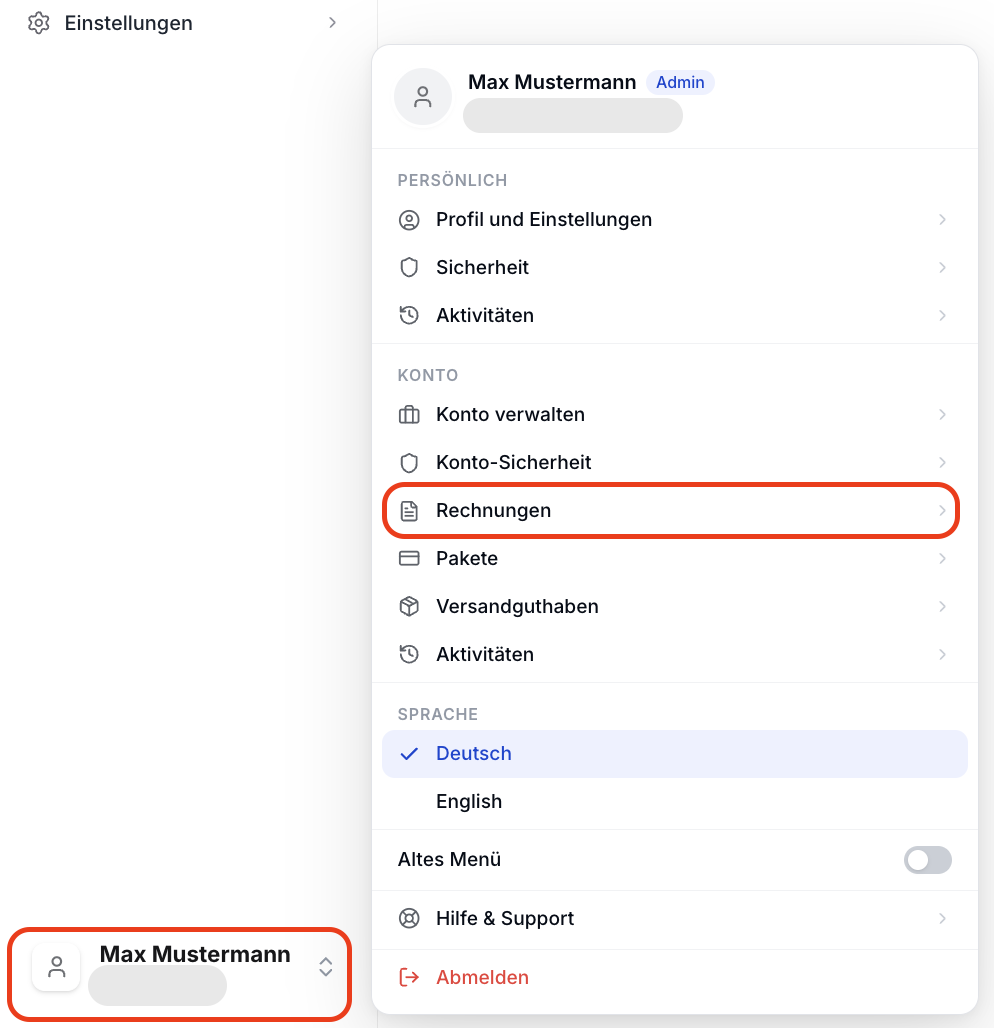Screen dimensions: 994x1028
Task: Click the chevron beside Profil und Einstellungen
Action: (942, 220)
